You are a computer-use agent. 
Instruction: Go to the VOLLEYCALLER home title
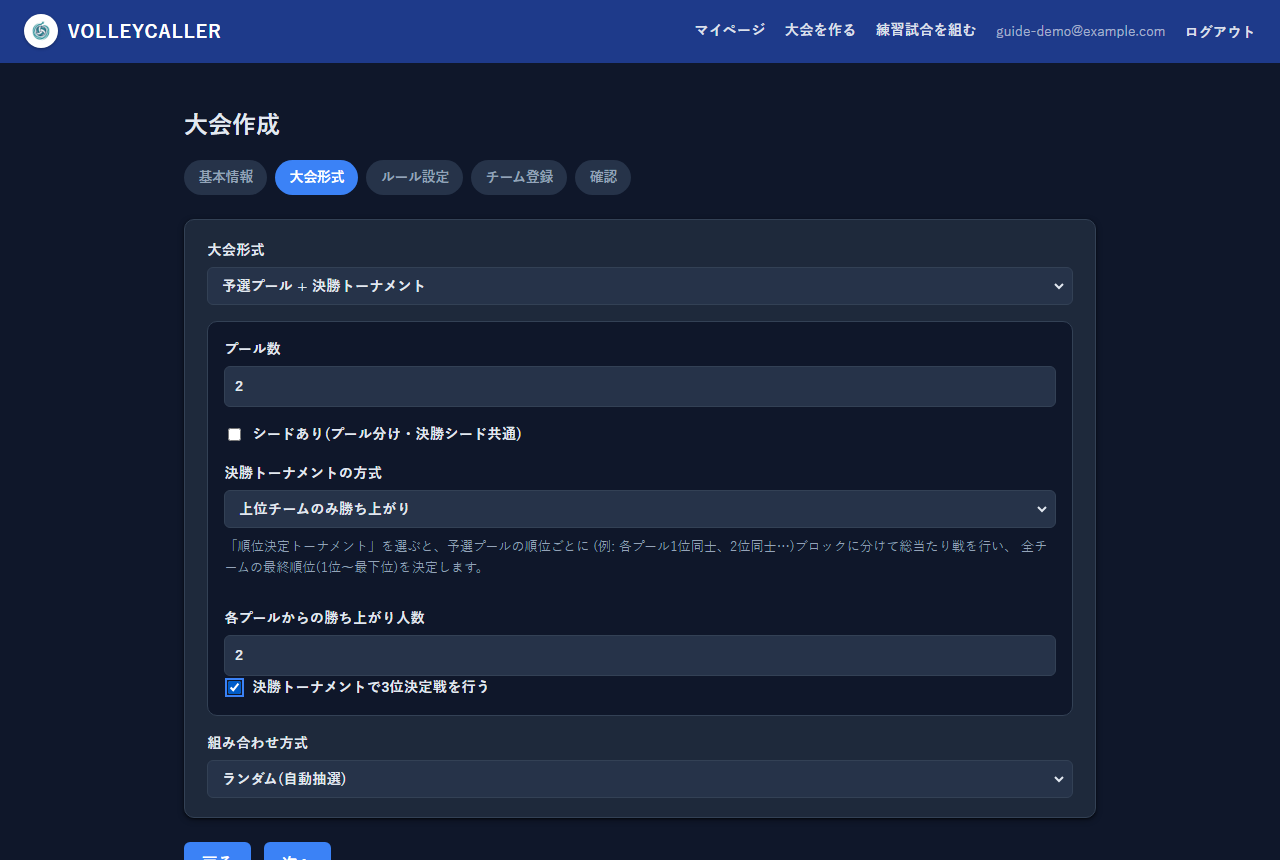(144, 31)
